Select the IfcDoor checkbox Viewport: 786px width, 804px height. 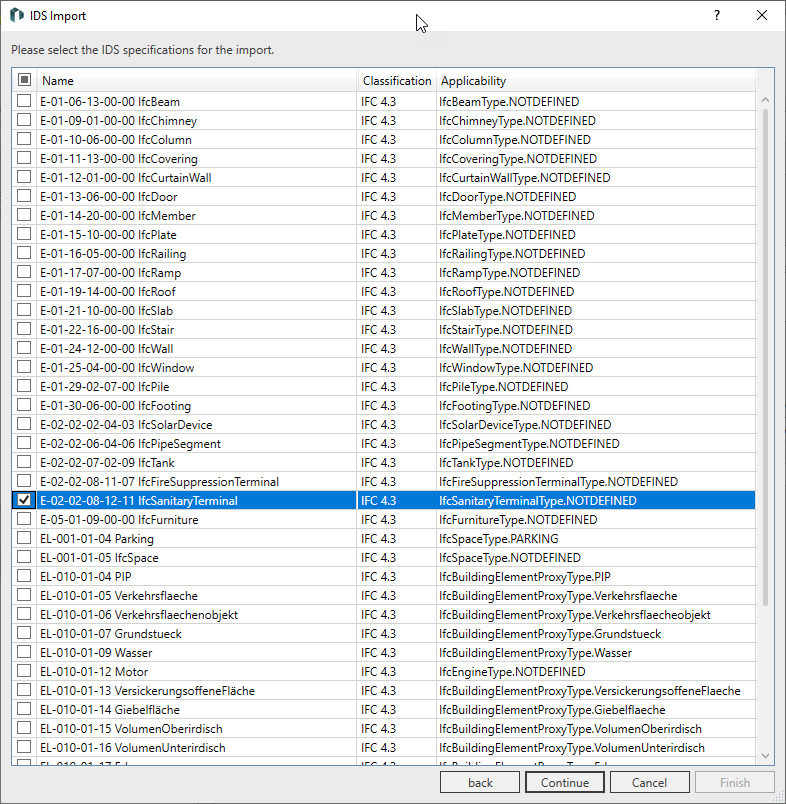24,197
